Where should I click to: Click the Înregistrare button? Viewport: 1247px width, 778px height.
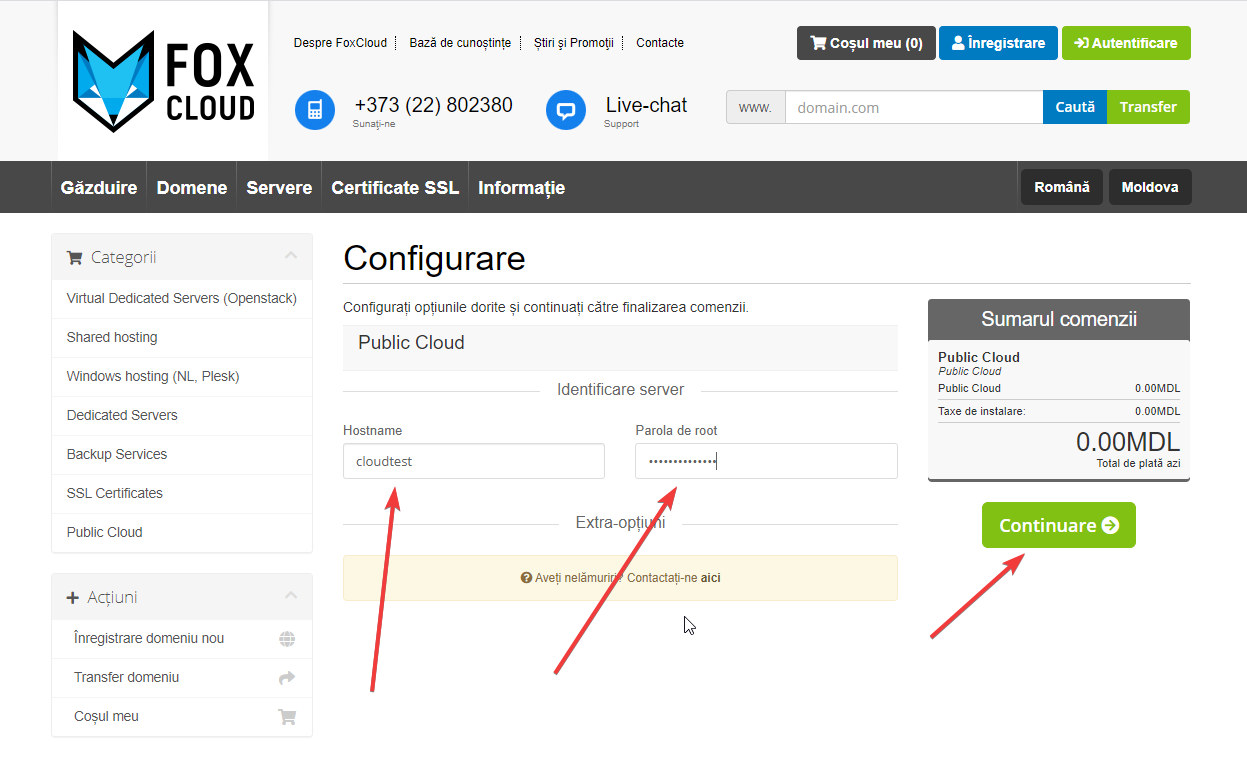pos(998,43)
